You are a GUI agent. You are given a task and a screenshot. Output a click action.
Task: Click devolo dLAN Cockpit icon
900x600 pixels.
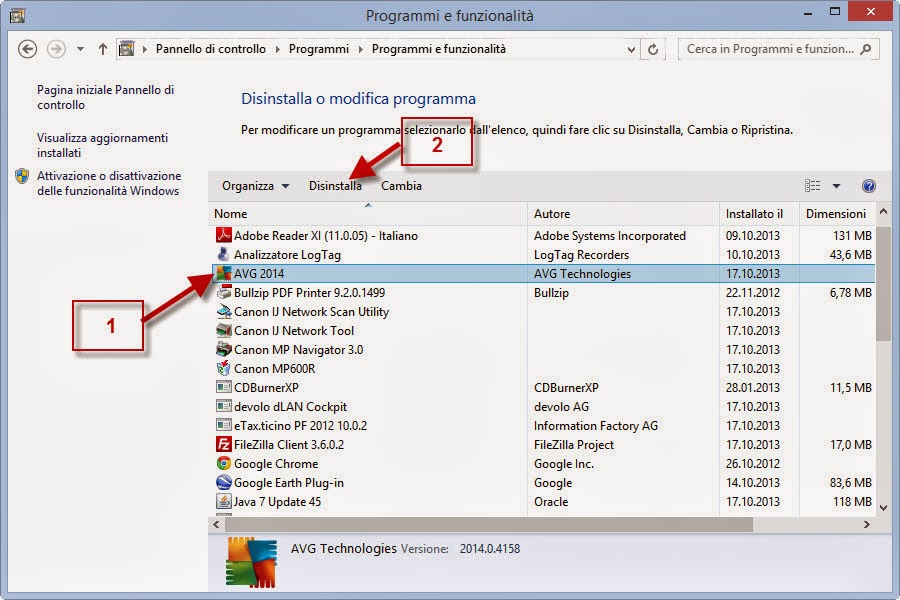click(x=223, y=406)
